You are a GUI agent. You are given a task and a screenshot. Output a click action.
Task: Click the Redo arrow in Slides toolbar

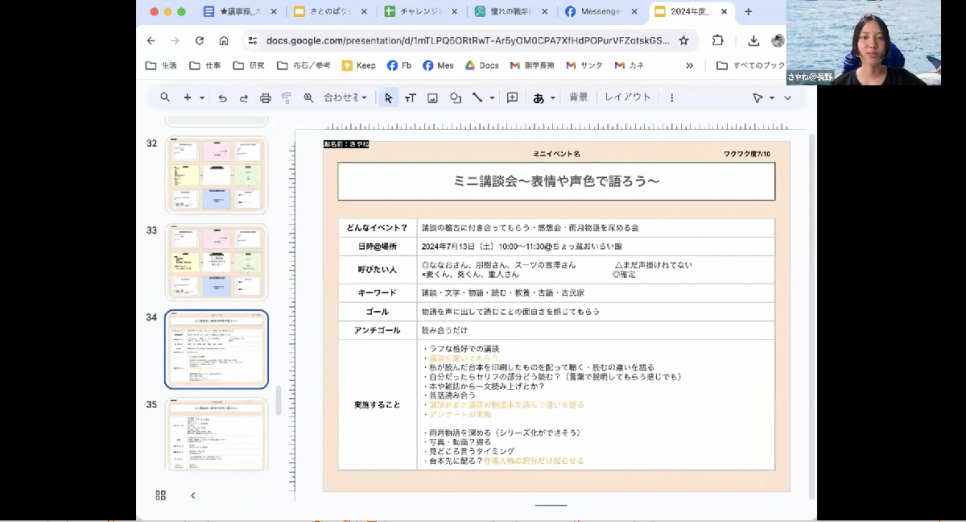click(x=243, y=98)
